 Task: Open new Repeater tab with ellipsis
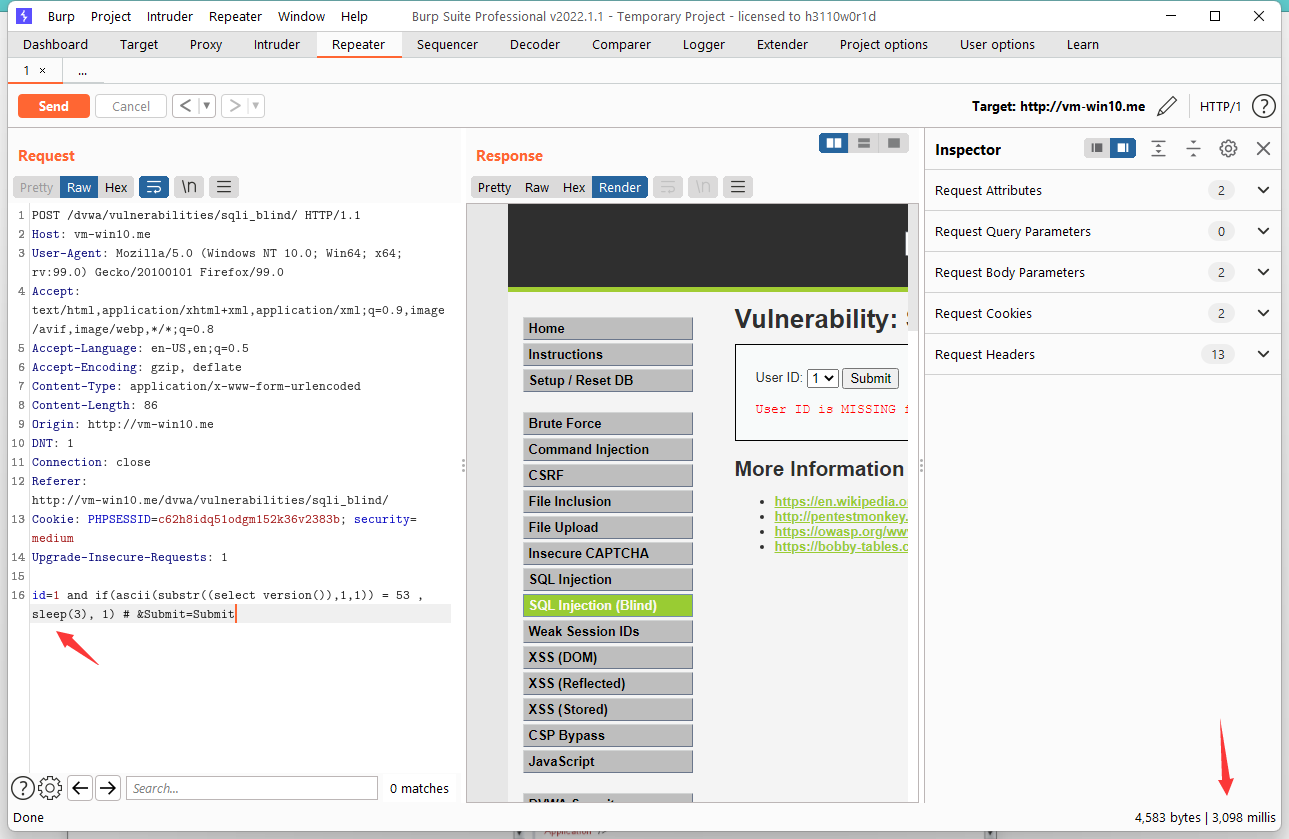pyautogui.click(x=82, y=71)
